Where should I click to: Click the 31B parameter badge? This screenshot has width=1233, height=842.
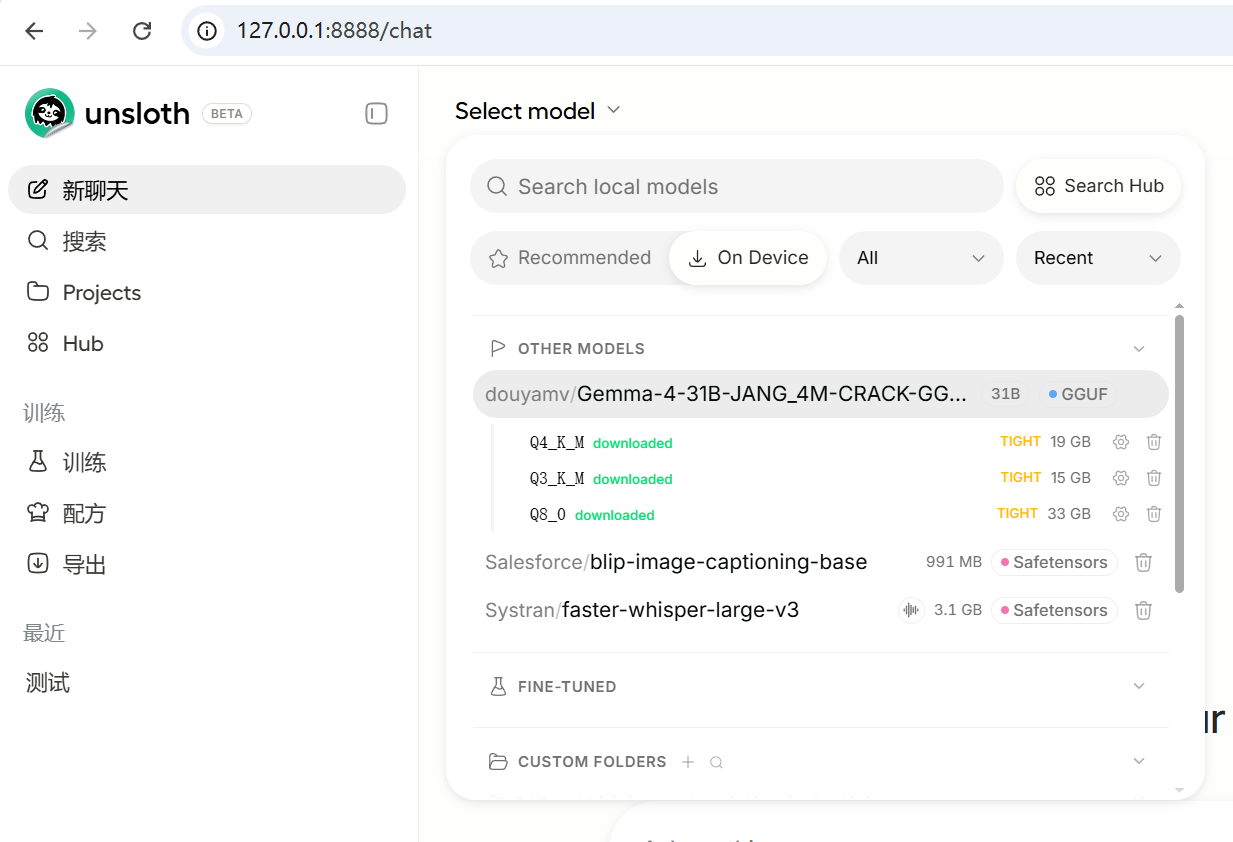[1005, 394]
